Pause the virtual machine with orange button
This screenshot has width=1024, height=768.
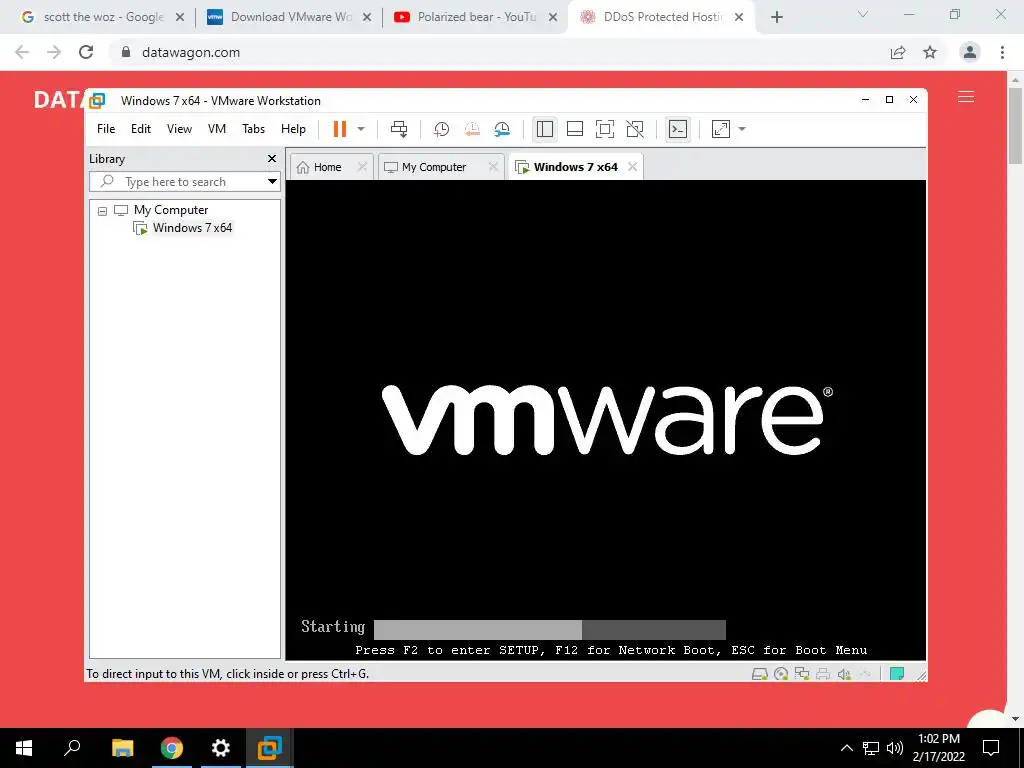[340, 129]
